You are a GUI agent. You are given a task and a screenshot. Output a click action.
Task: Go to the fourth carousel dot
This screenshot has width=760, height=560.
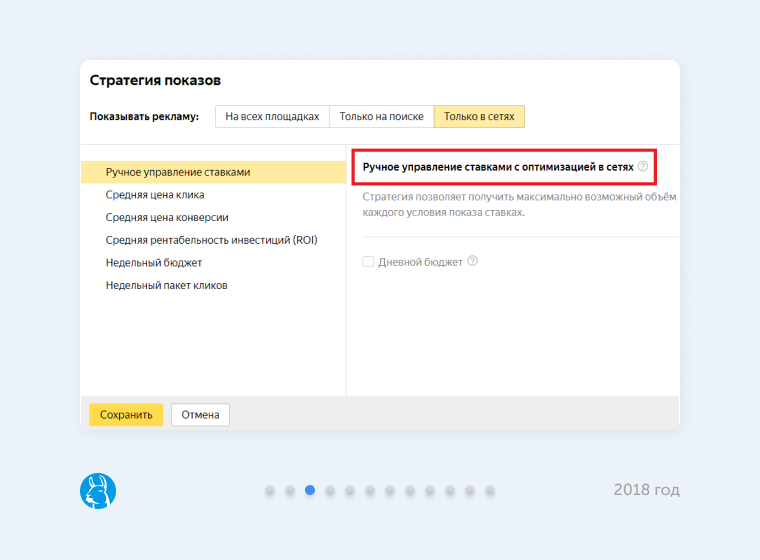click(330, 490)
